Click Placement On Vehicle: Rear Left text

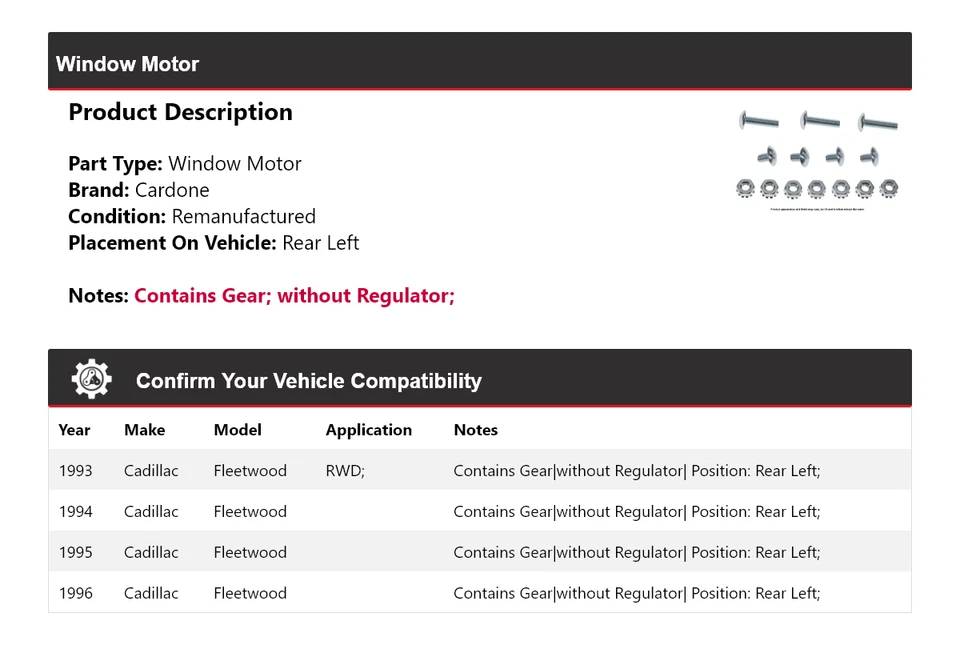click(213, 243)
